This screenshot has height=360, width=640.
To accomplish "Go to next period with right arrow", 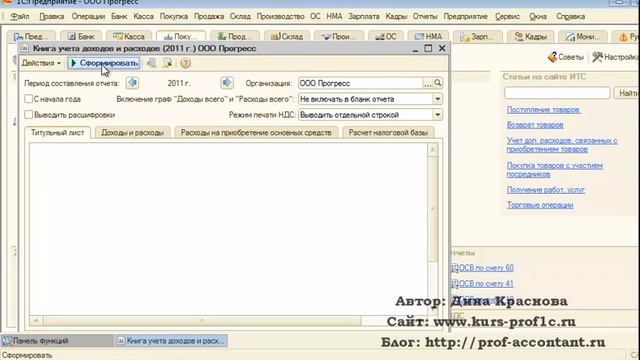I will (227, 83).
